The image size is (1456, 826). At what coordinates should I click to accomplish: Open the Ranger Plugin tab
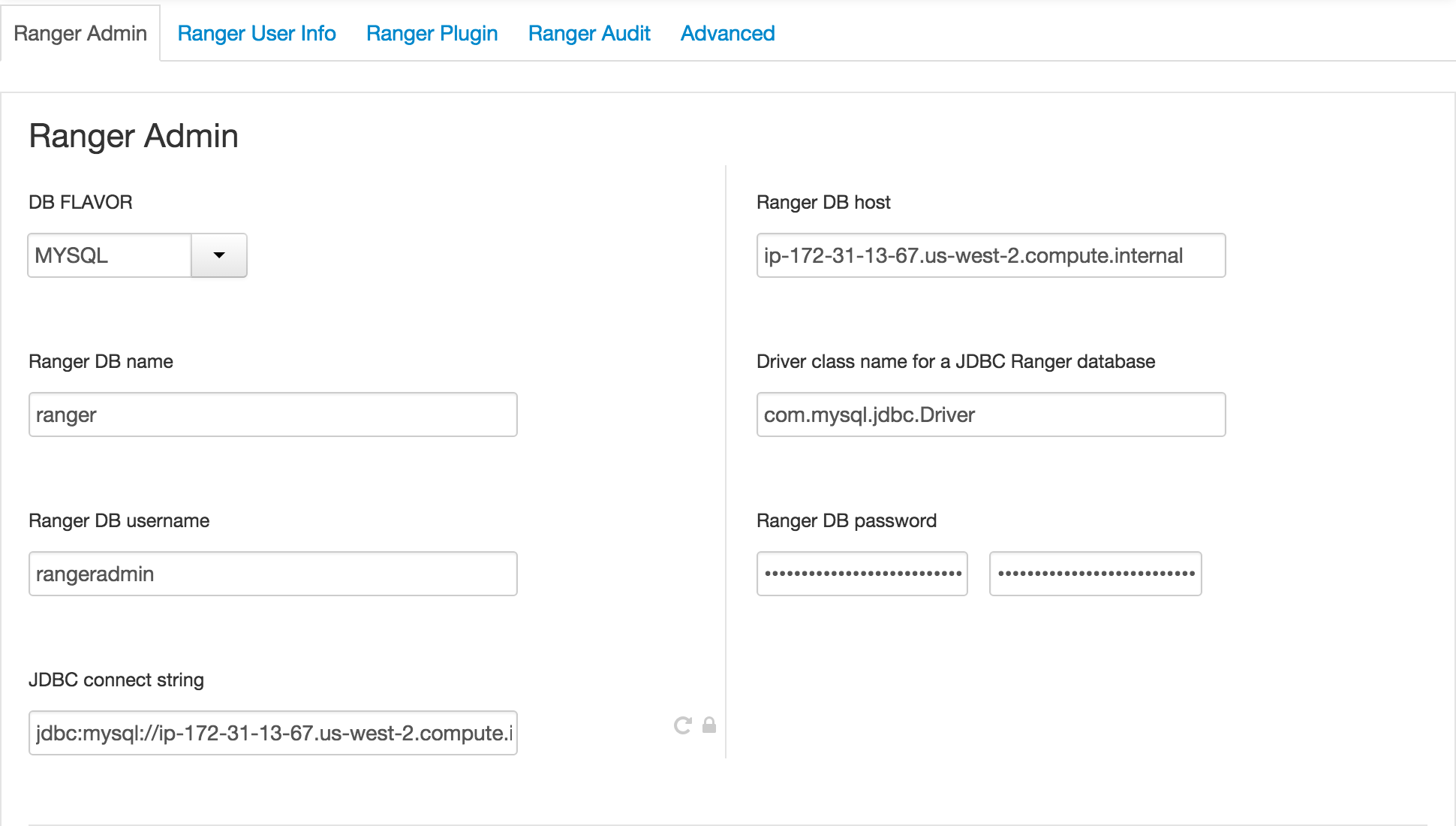pos(432,33)
